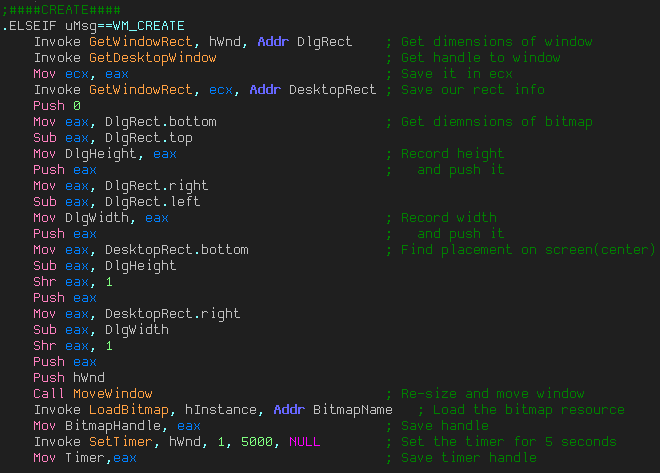The width and height of the screenshot is (660, 473).
Task: Click BitmapName argument after Addr
Action: tap(353, 410)
